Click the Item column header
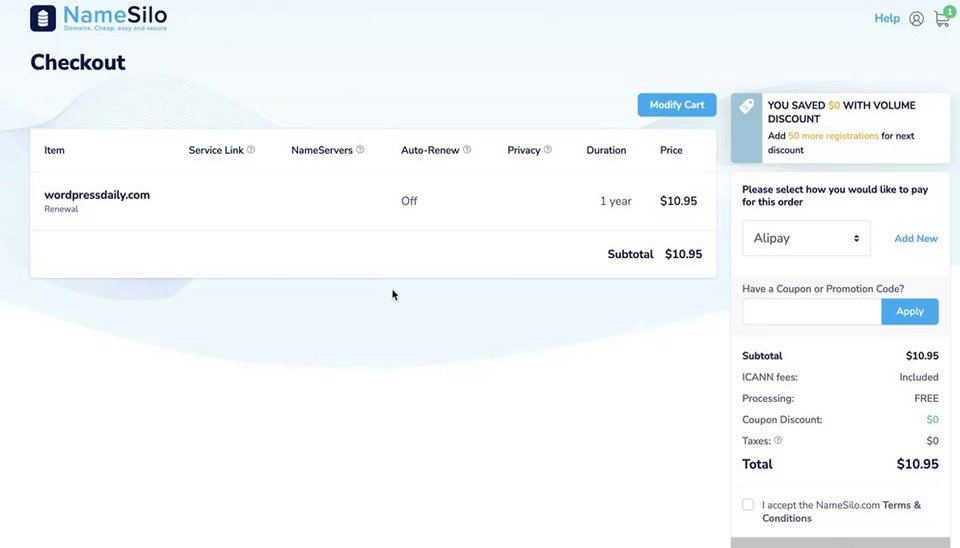This screenshot has width=960, height=548. click(x=54, y=150)
